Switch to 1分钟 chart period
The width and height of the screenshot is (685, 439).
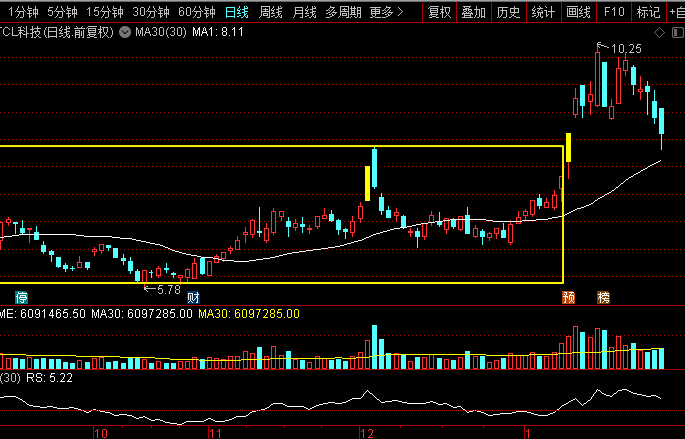(x=24, y=12)
